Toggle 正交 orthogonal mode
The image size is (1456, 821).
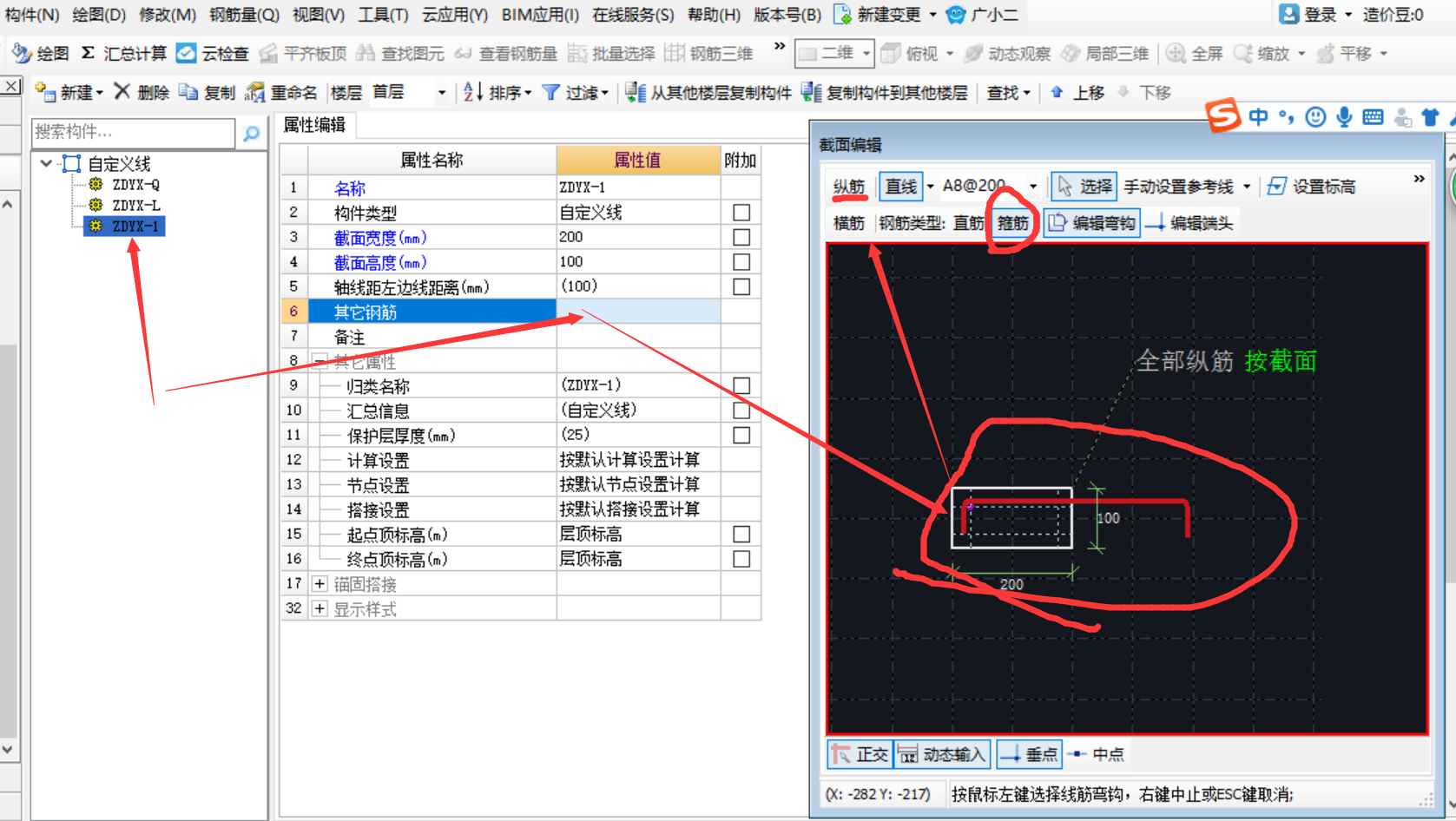click(x=860, y=754)
